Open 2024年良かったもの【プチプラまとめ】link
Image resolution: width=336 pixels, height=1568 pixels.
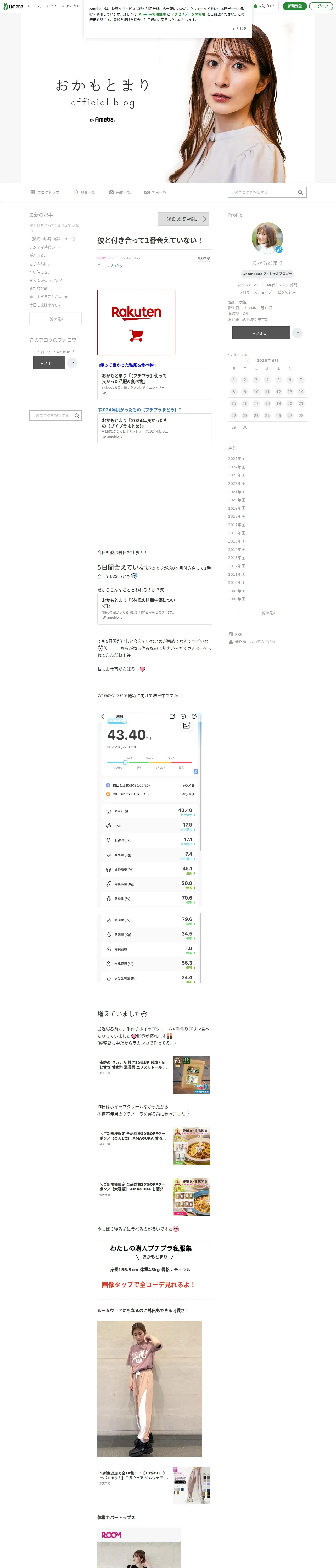139,410
